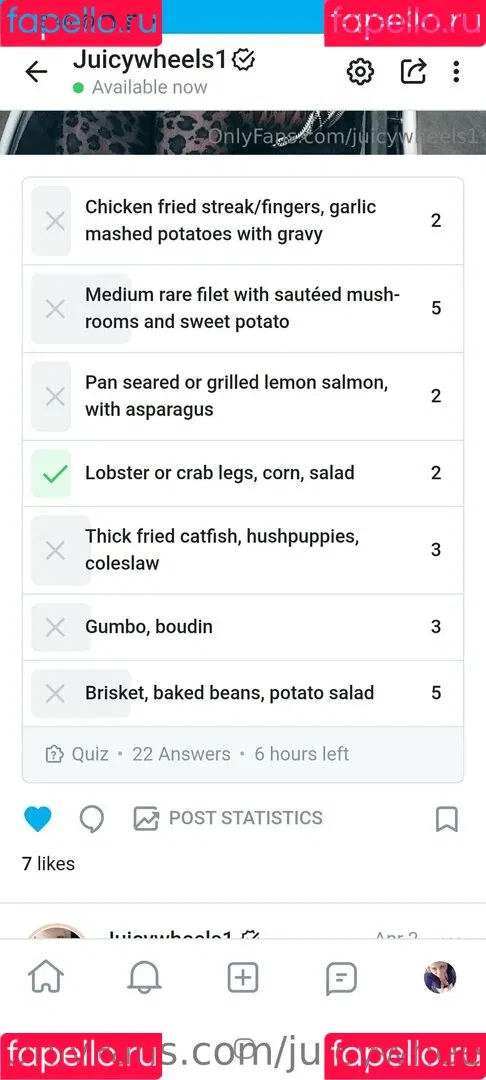Image resolution: width=486 pixels, height=1080 pixels.
Task: Bookmark this post
Action: point(447,818)
